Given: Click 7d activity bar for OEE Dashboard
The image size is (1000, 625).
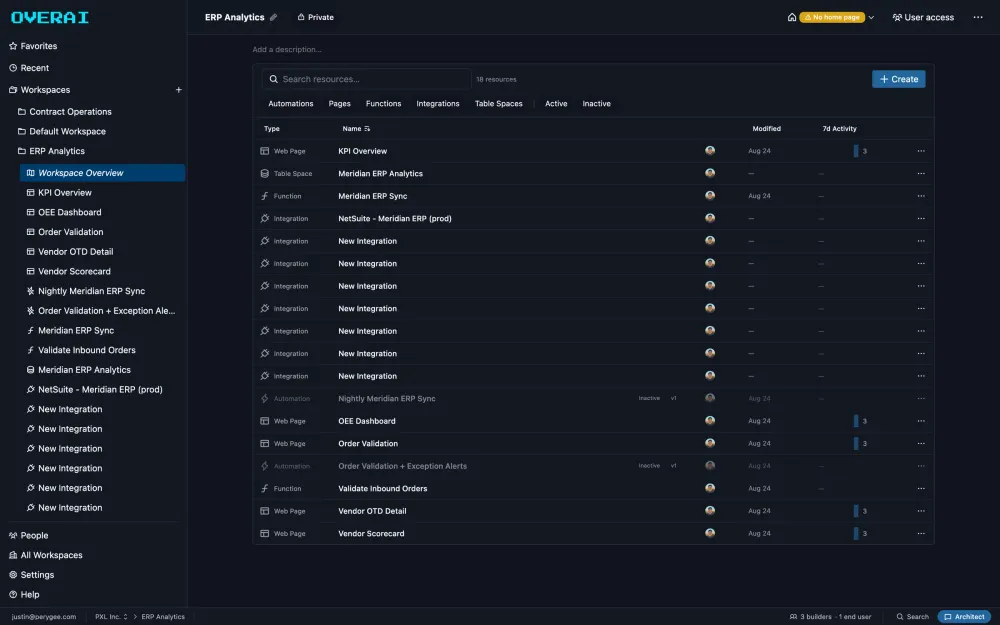Looking at the screenshot, I should pos(856,421).
